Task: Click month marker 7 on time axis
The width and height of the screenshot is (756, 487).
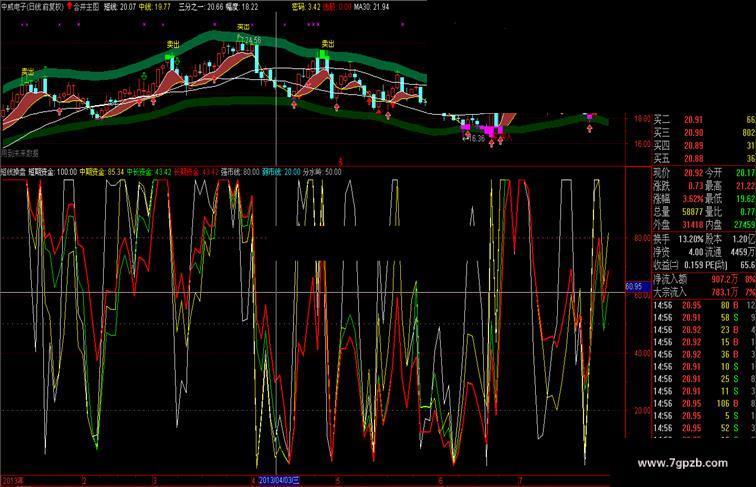Action: 520,481
